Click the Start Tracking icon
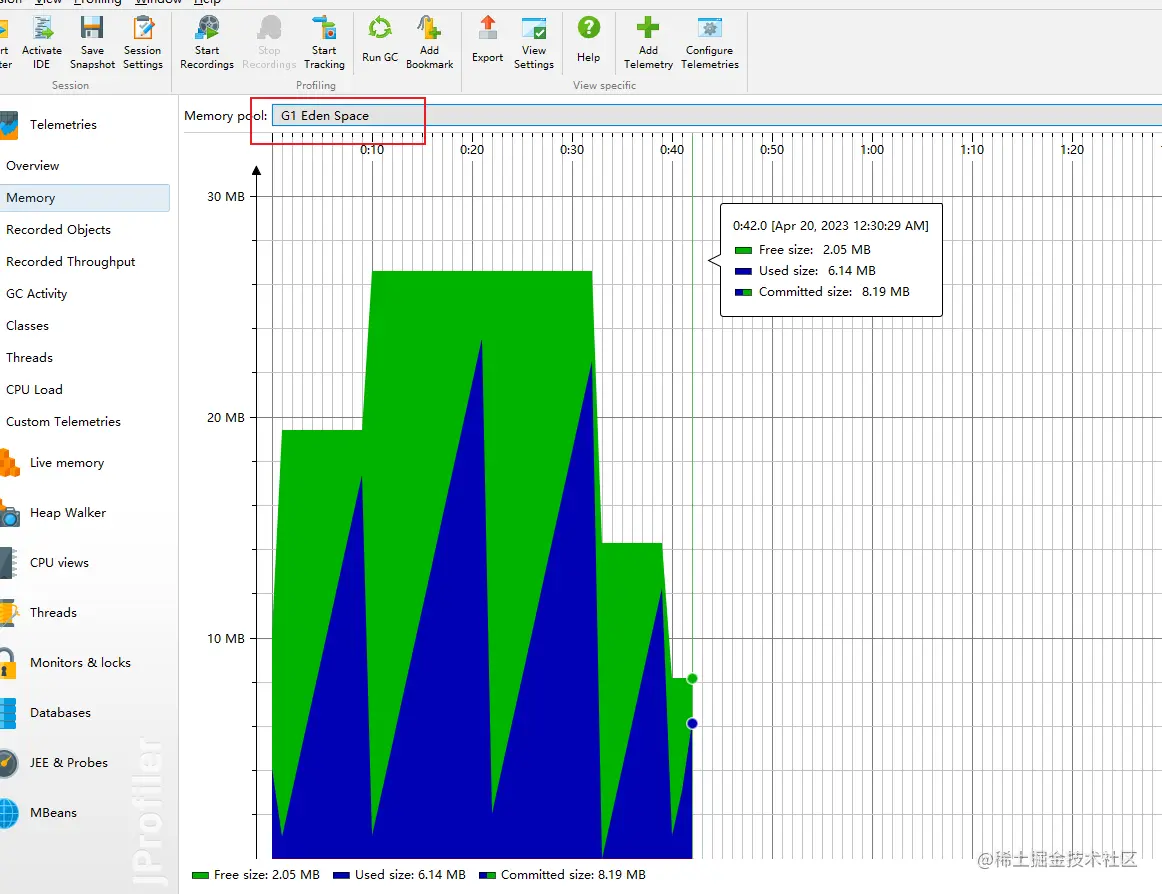The image size is (1162, 894). 324,29
